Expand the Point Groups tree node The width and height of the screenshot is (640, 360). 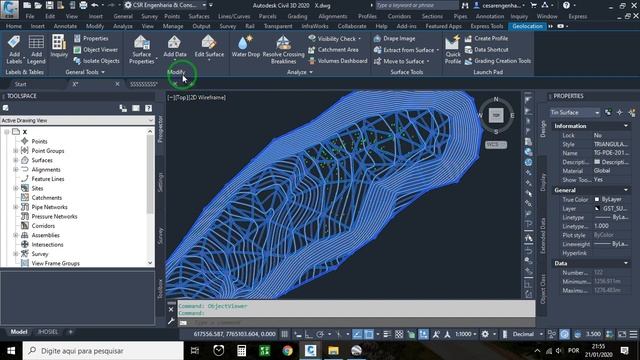tap(16, 151)
